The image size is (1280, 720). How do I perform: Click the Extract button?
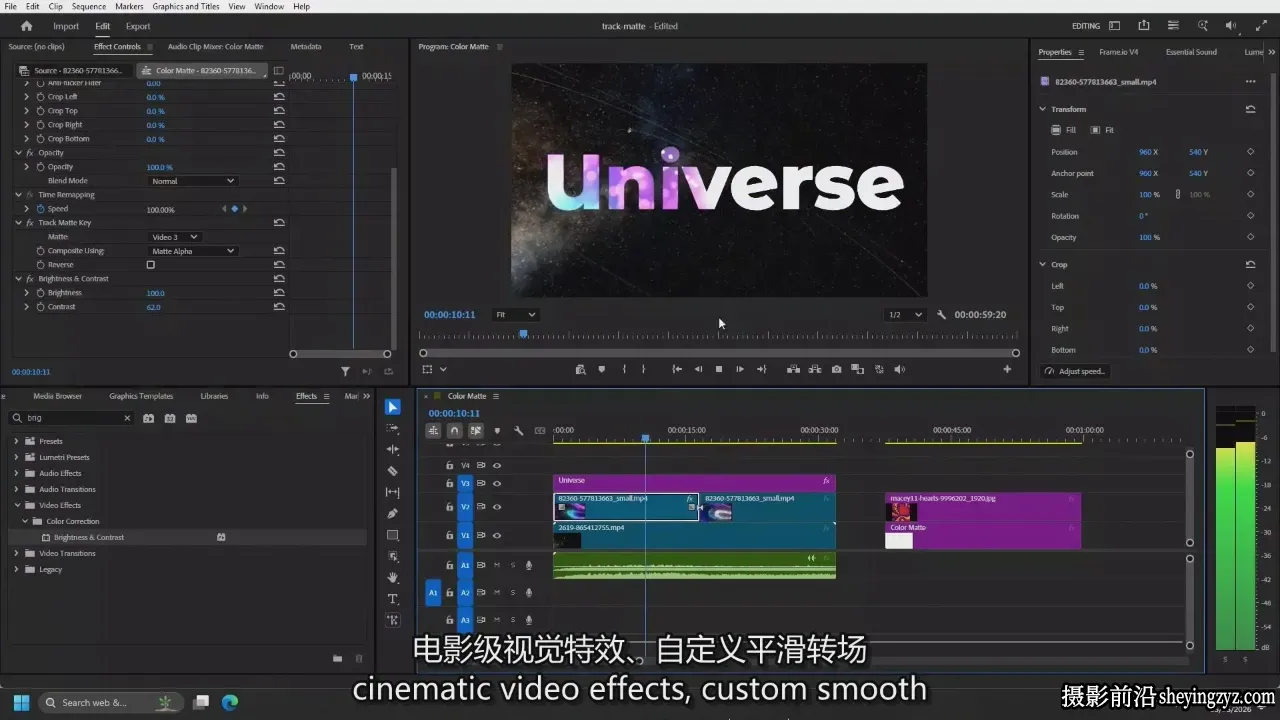pos(815,369)
